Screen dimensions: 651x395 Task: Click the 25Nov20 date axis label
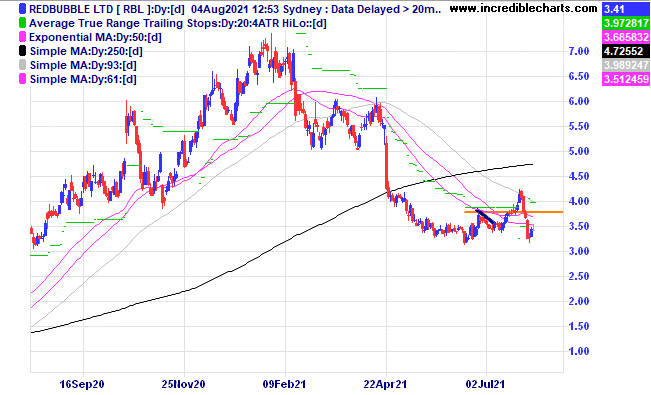183,384
